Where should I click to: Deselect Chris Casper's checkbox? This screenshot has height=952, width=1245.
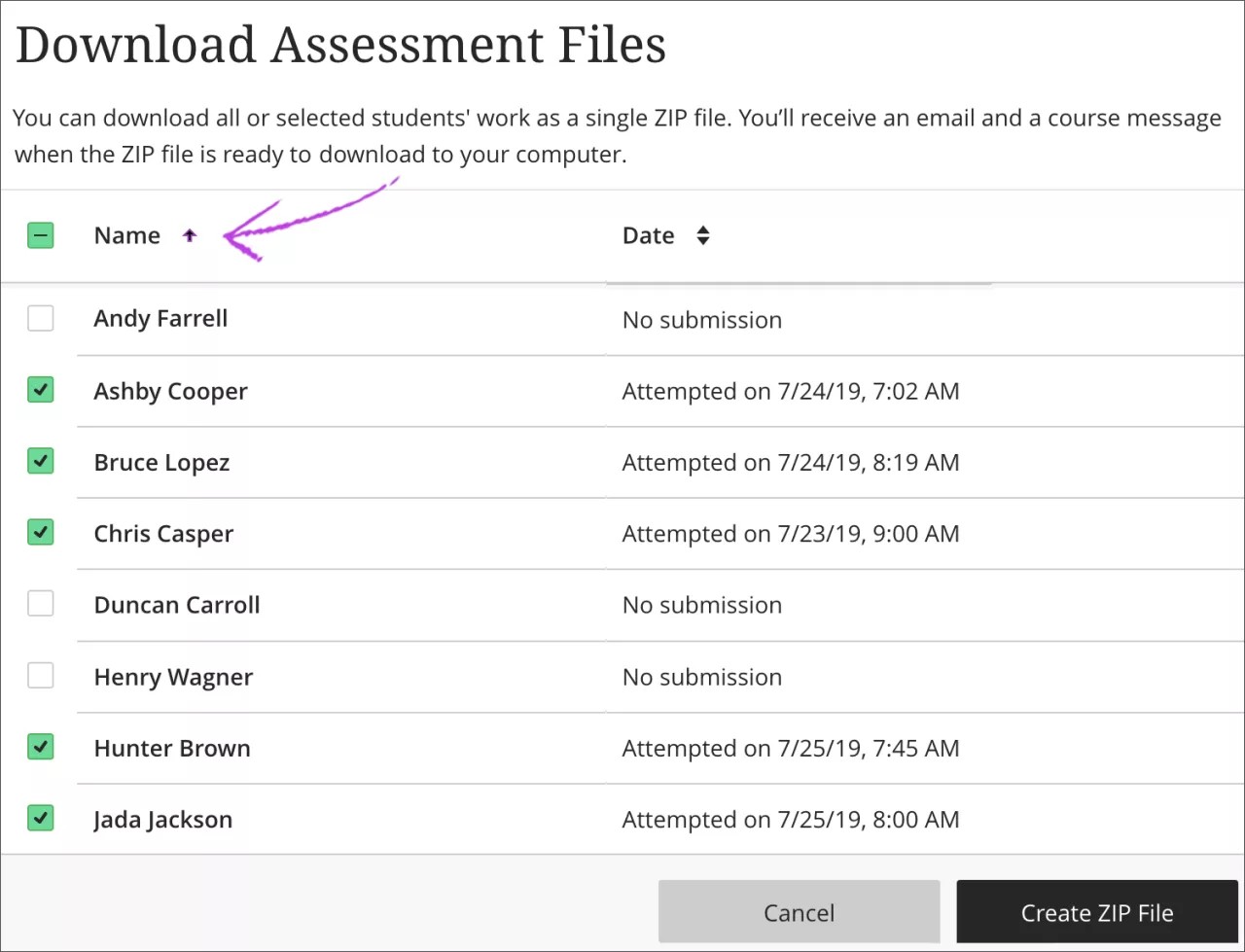(40, 533)
